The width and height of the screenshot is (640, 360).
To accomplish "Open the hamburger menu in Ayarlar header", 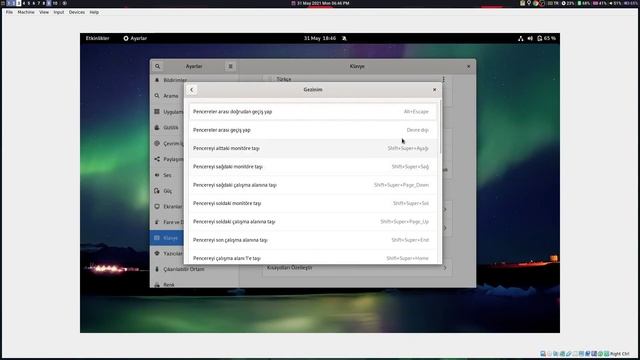I will click(230, 67).
